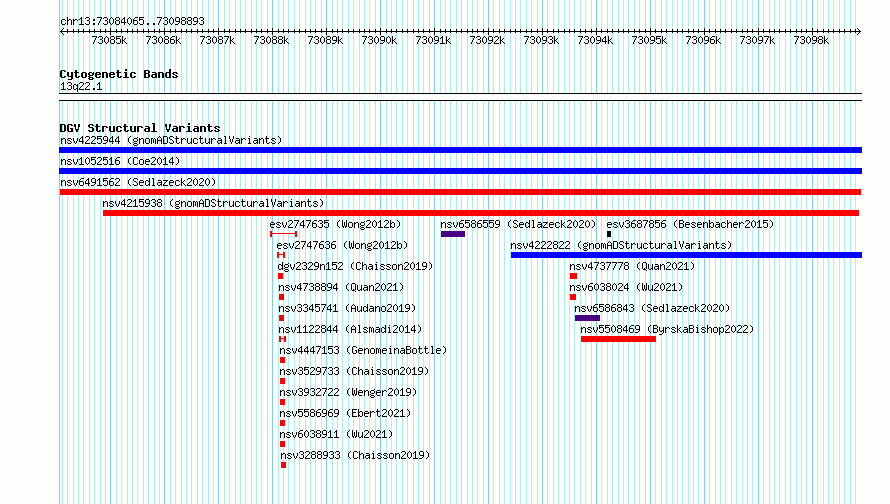Select the nsv4738894 red square glyph

(x=282, y=297)
